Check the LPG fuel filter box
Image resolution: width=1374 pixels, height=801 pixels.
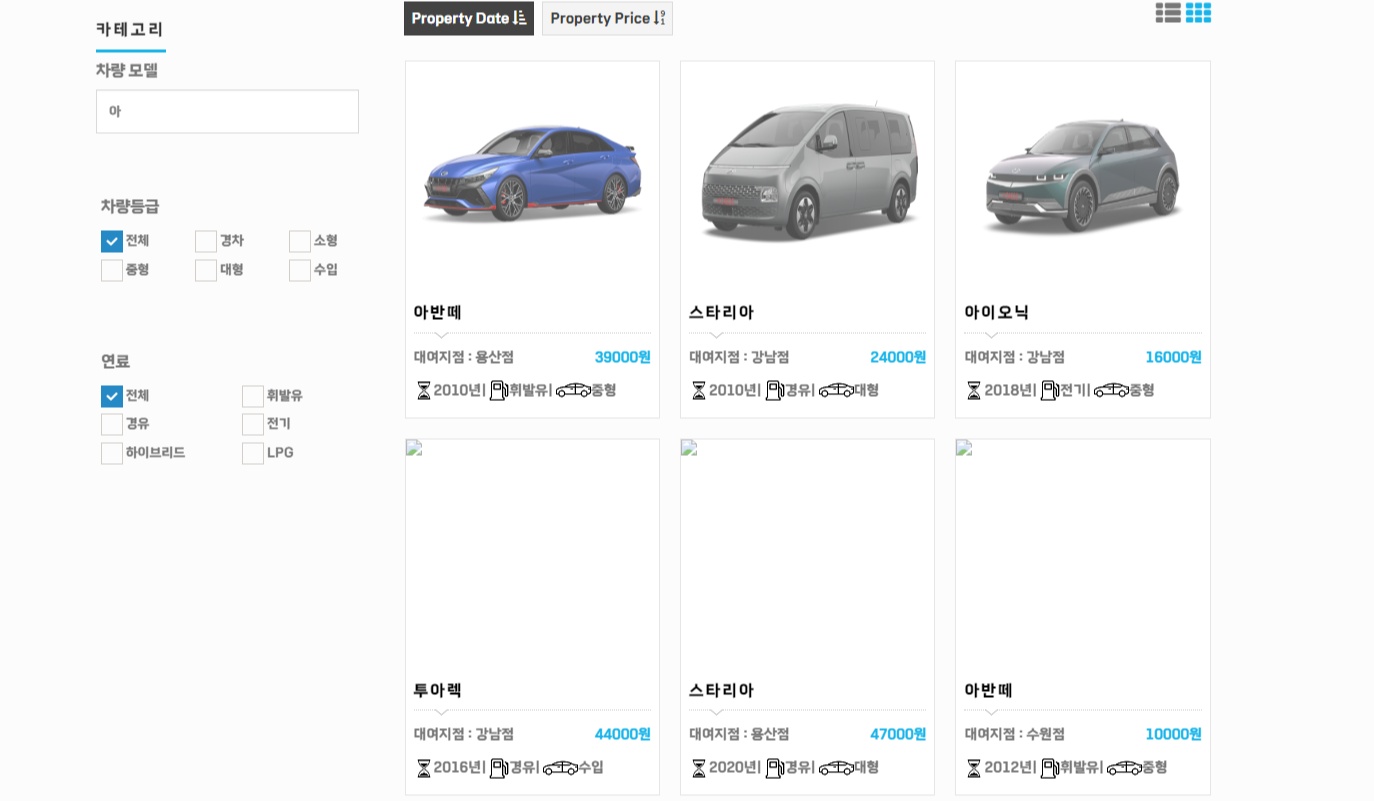click(x=253, y=453)
